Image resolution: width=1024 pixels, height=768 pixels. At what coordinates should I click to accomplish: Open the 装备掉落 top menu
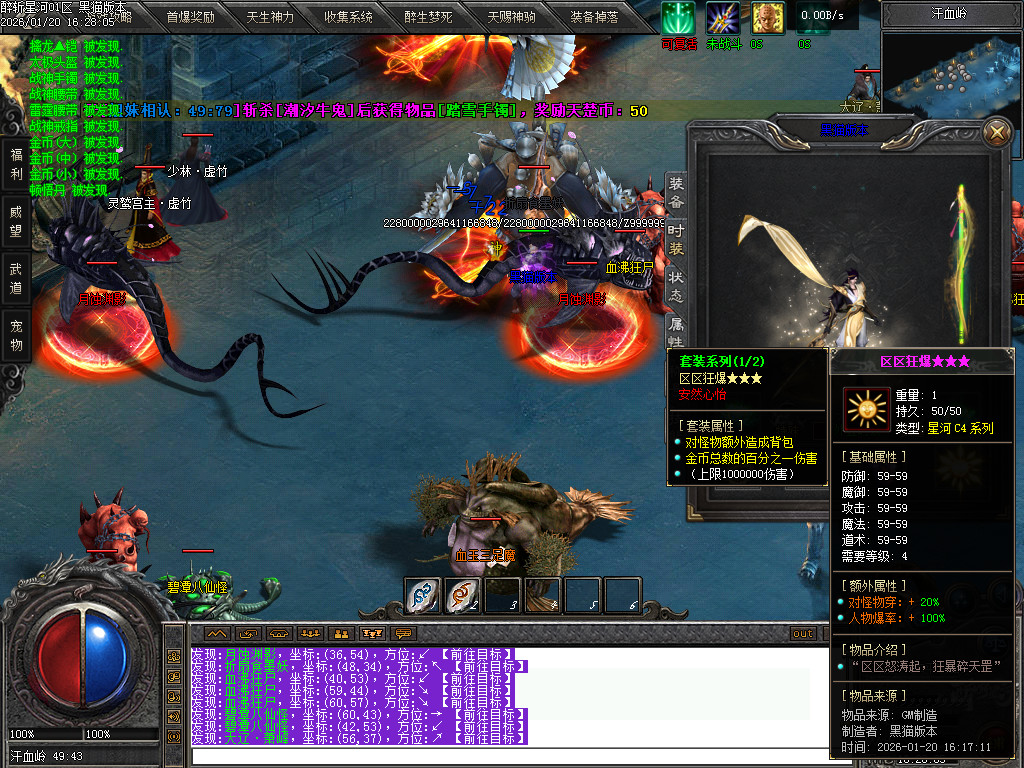(x=594, y=16)
